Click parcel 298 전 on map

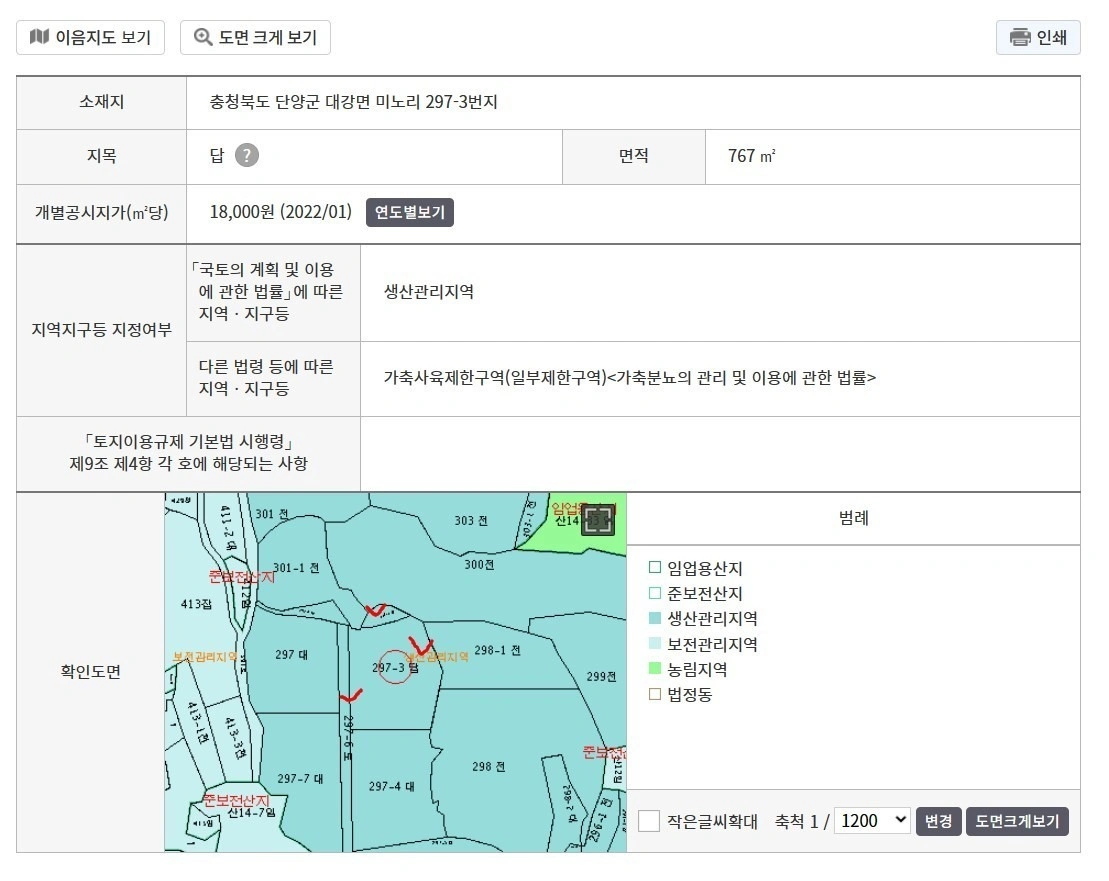pyautogui.click(x=489, y=766)
